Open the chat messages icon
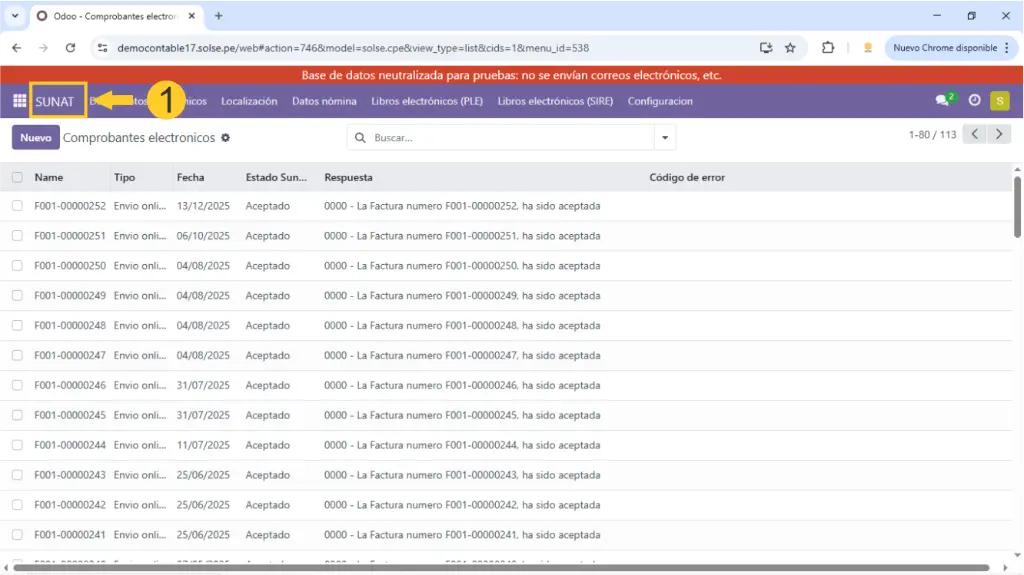 942,101
